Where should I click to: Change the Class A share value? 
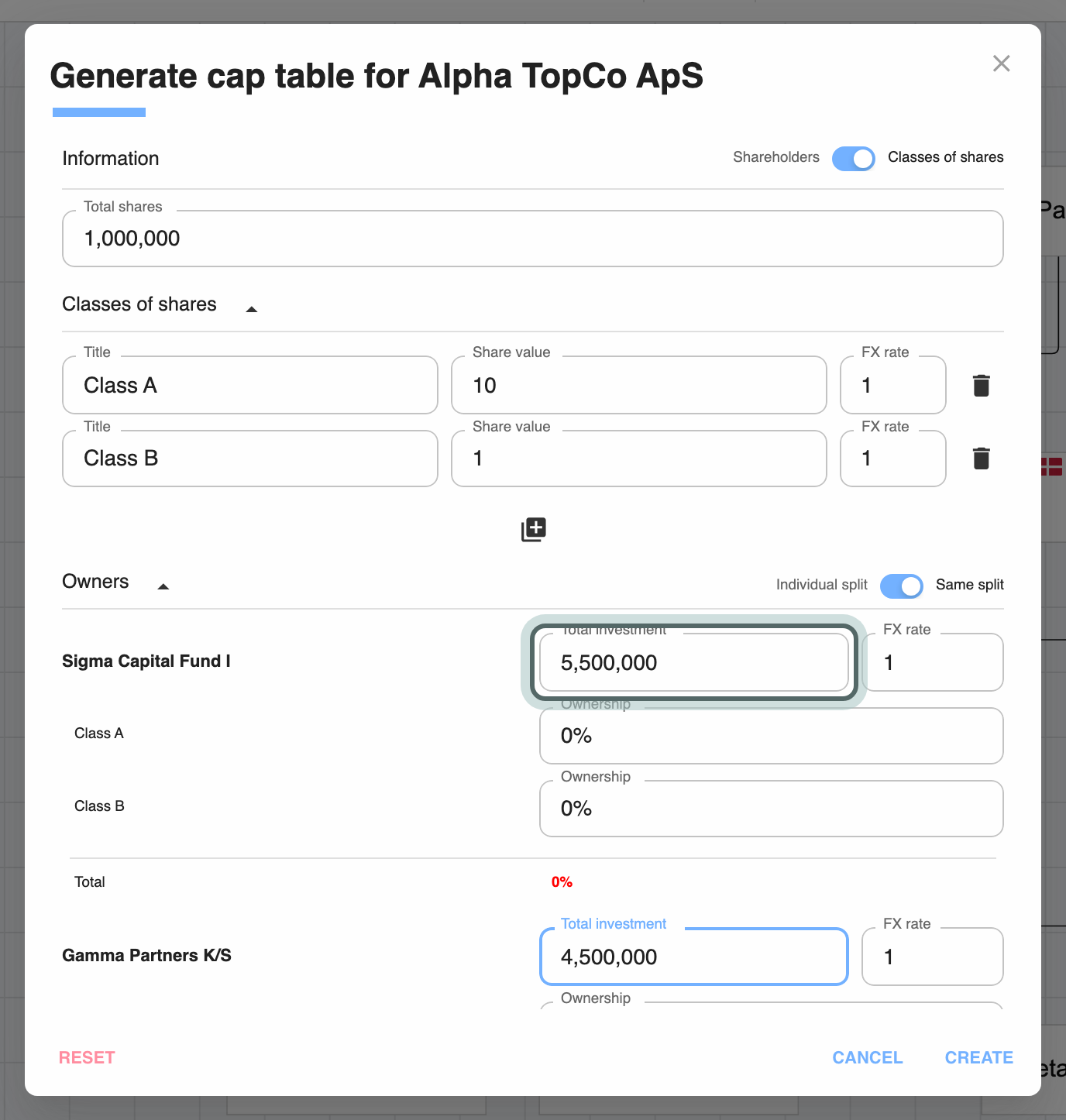(639, 385)
